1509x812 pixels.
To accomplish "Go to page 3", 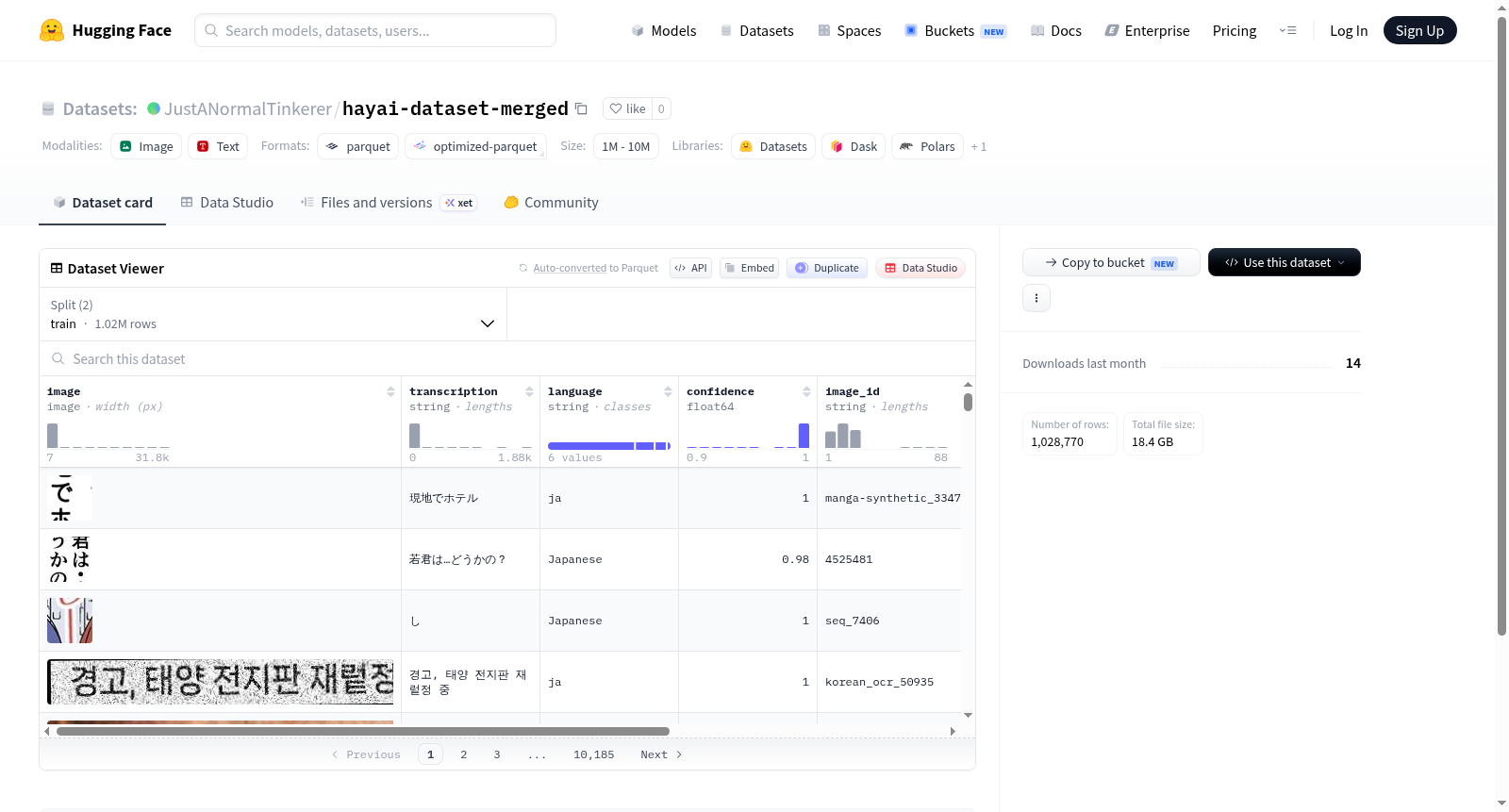I will pos(497,754).
